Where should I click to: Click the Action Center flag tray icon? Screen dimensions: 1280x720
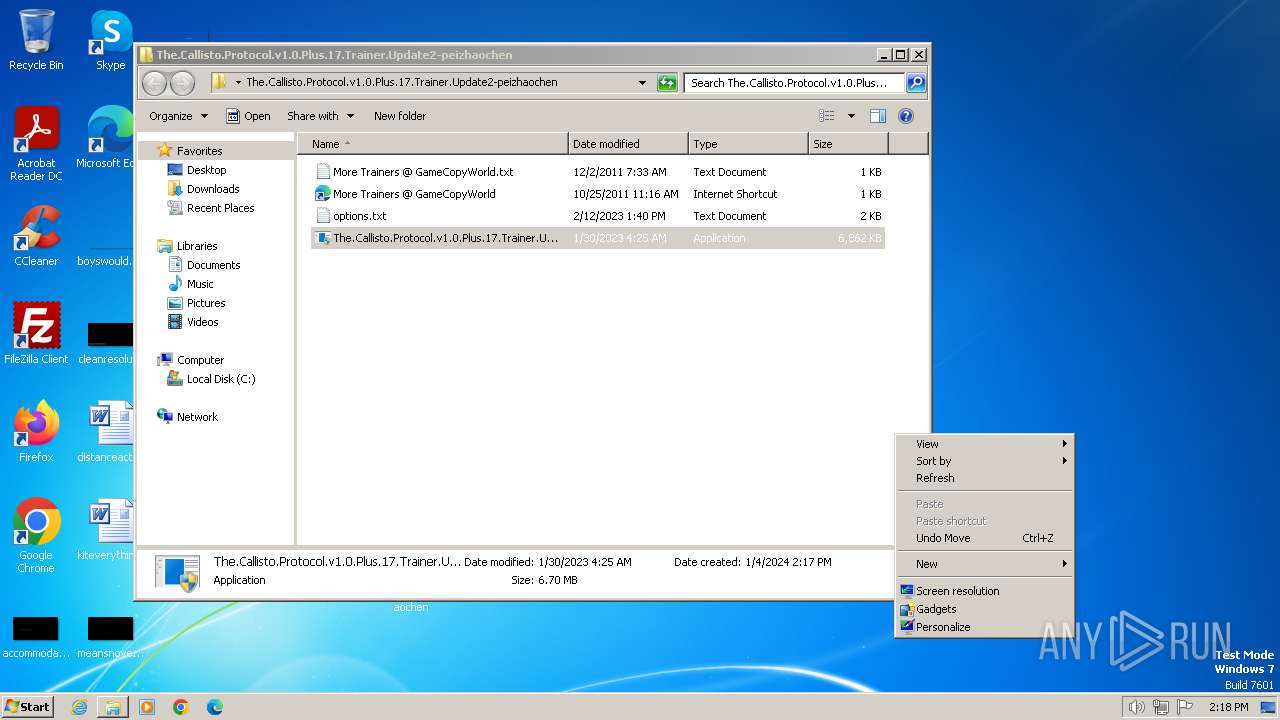[1185, 707]
